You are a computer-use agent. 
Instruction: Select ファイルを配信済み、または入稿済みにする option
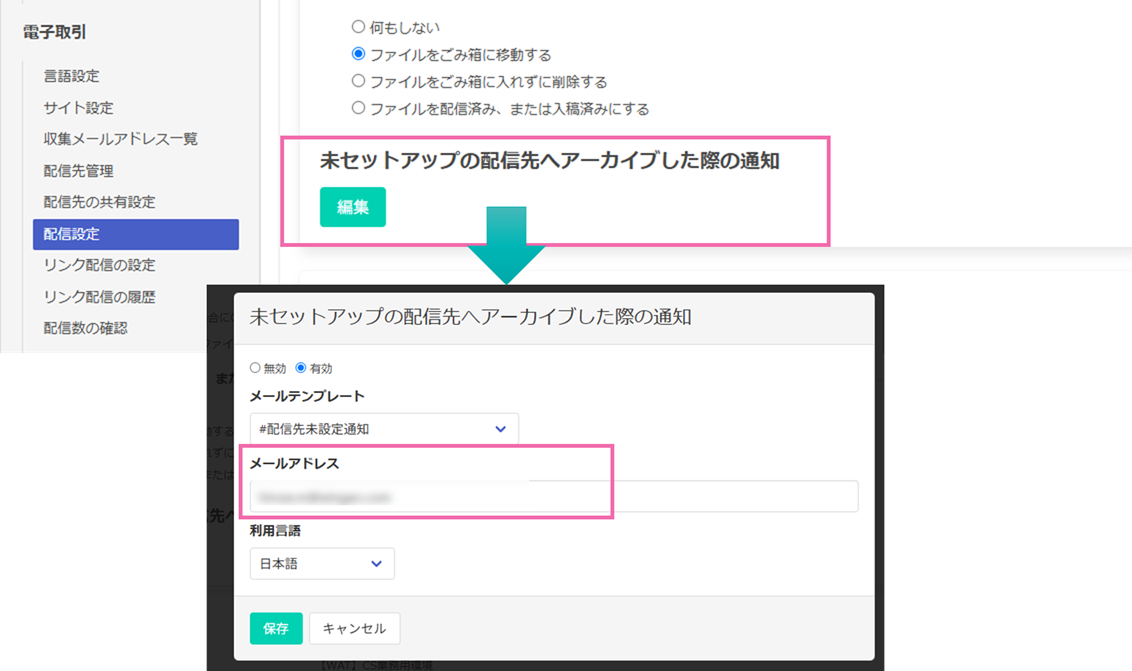(x=358, y=108)
